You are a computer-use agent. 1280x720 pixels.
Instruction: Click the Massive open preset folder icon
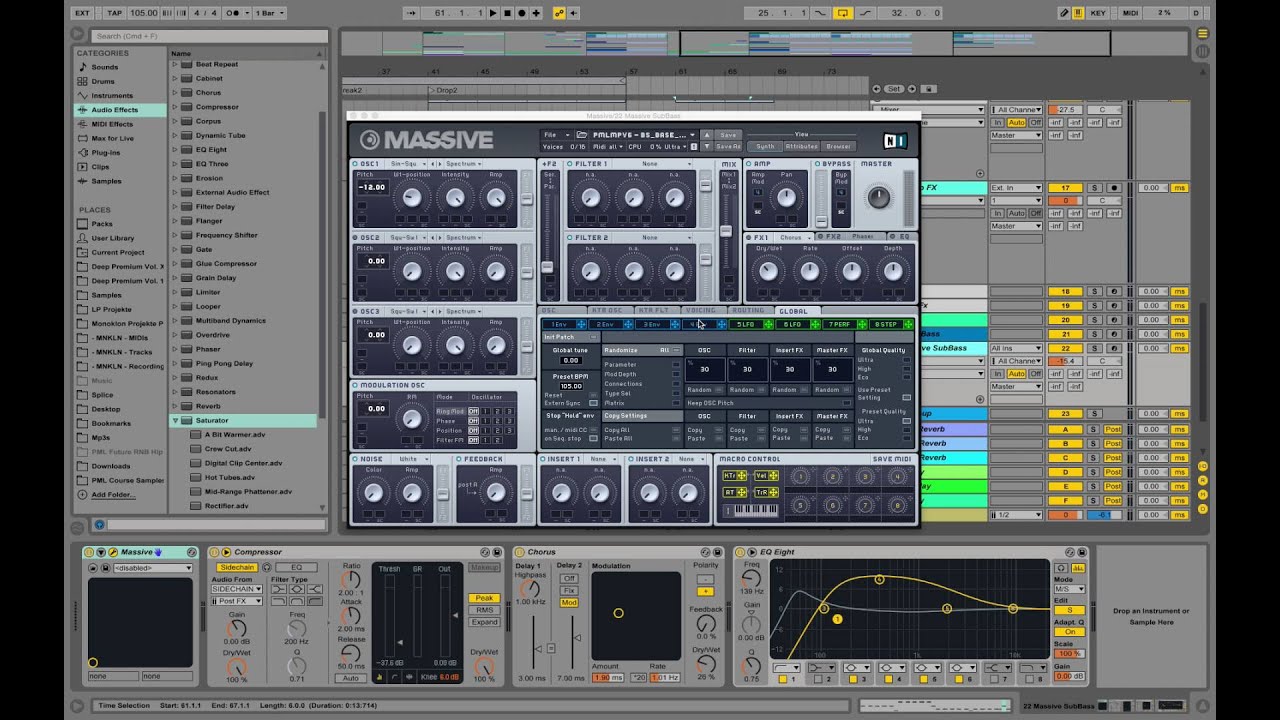582,134
